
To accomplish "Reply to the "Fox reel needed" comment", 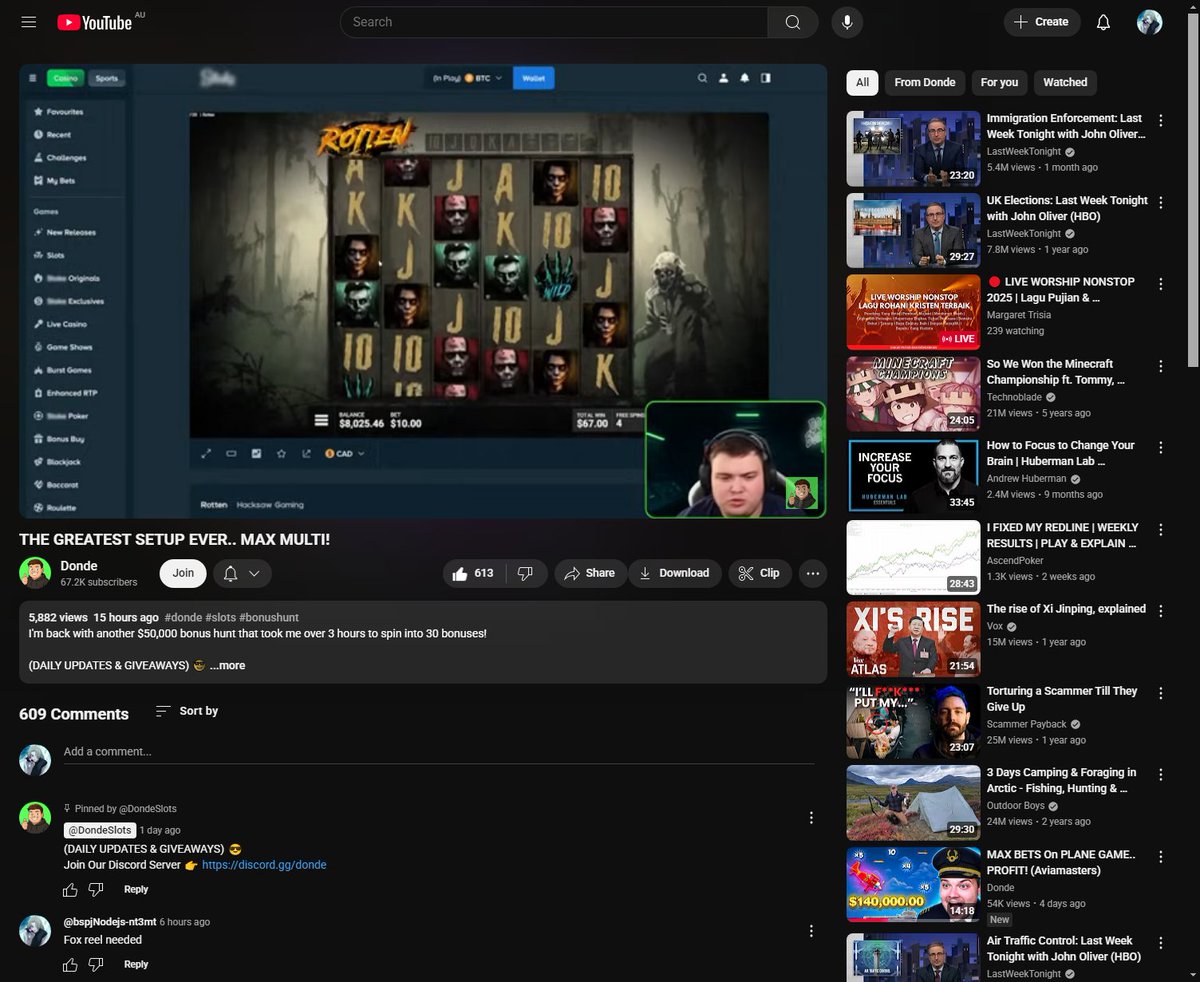I will (x=136, y=964).
